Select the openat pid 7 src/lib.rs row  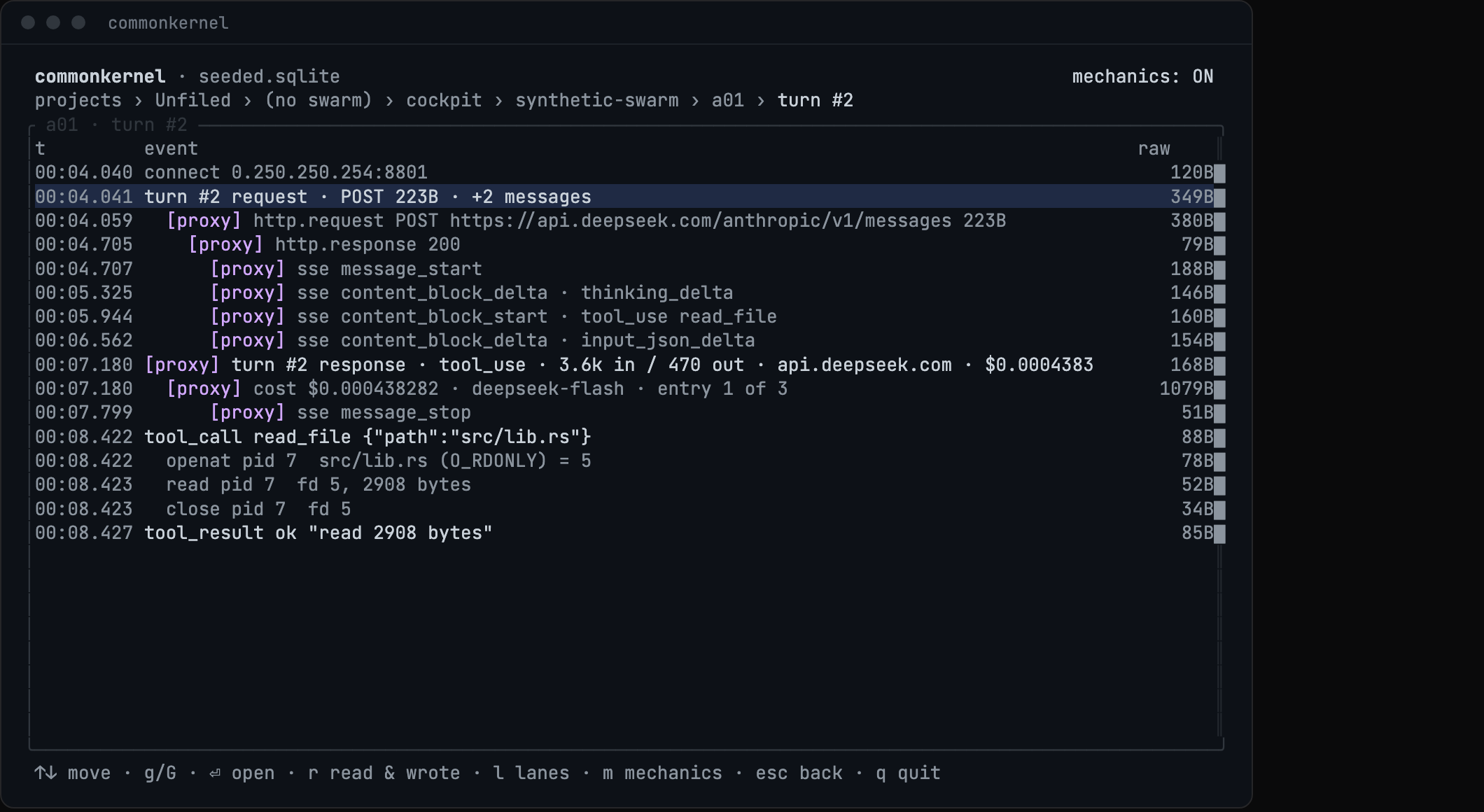(626, 461)
